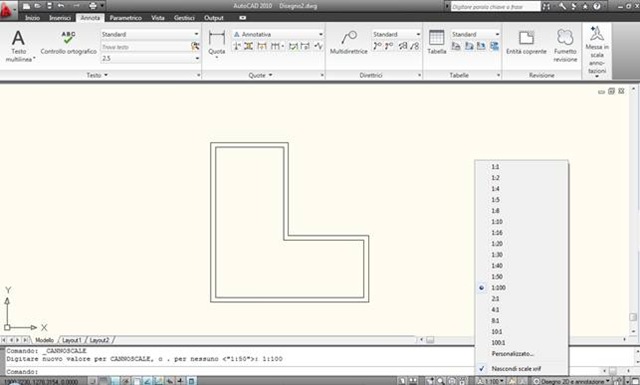Click the Quota dimension tool
The width and height of the screenshot is (640, 385).
217,43
